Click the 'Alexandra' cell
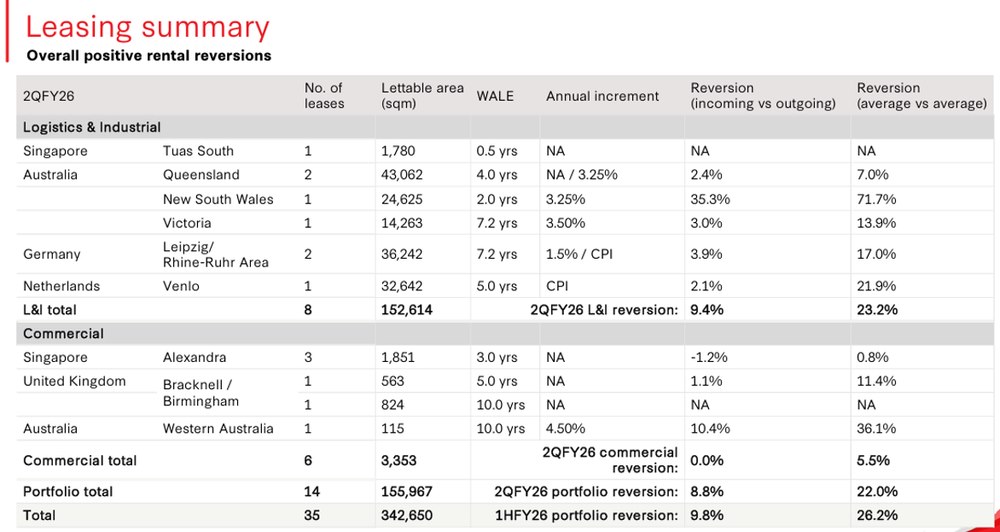This screenshot has height=532, width=1000. pos(194,357)
